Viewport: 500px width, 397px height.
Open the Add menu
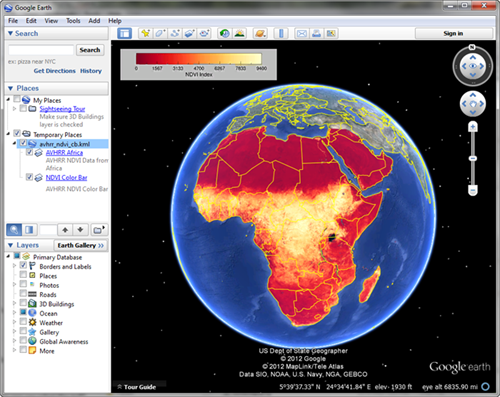pyautogui.click(x=94, y=21)
